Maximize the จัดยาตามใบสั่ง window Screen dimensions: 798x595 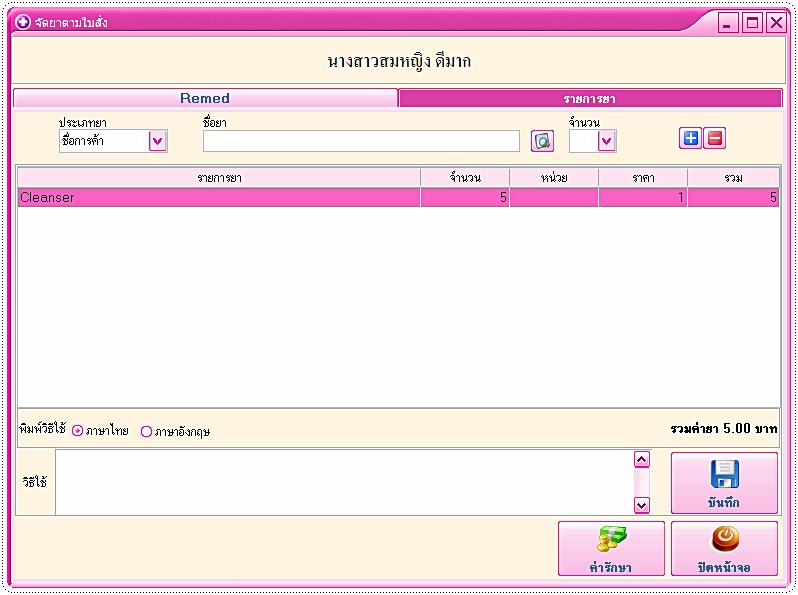click(752, 23)
